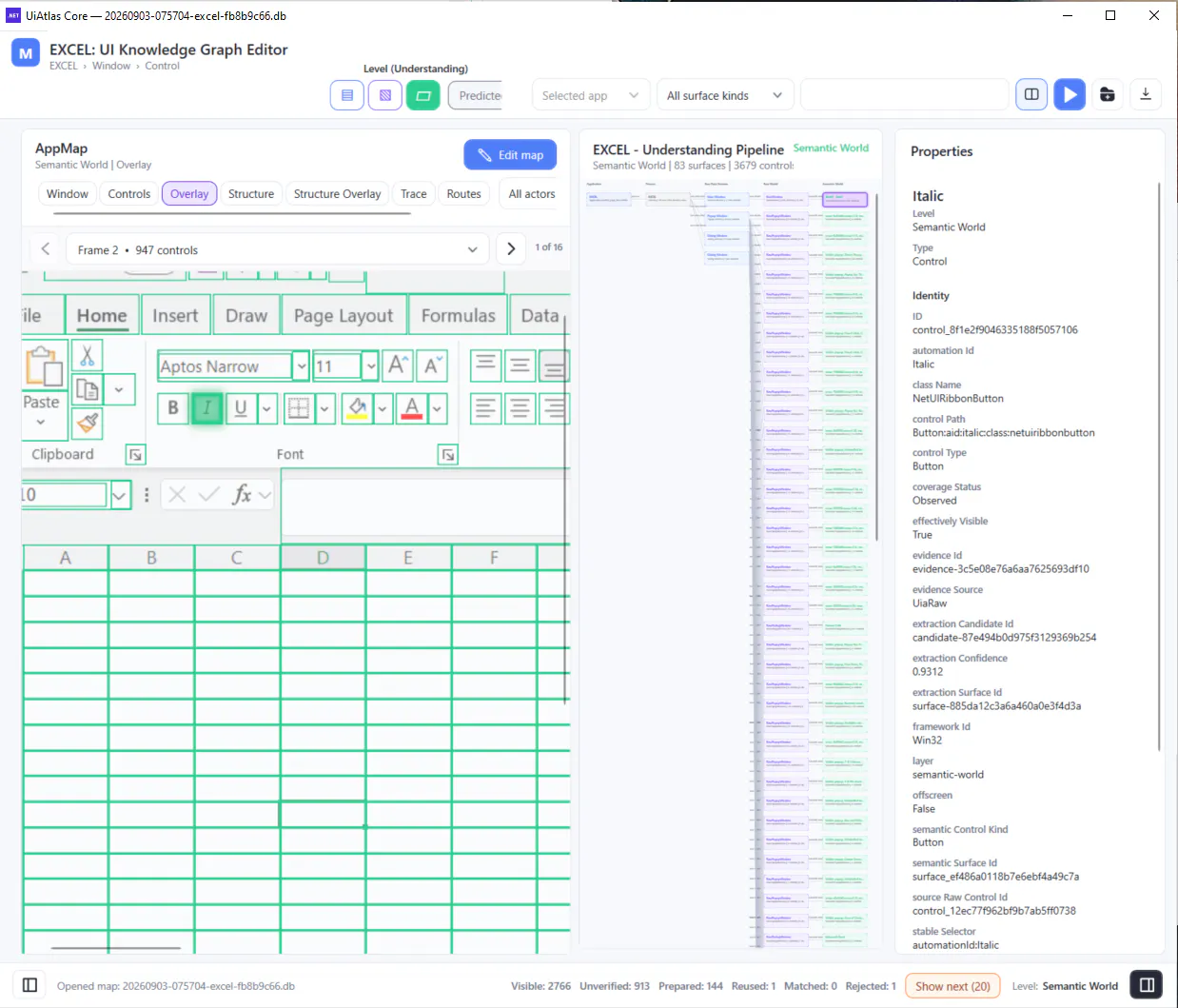1178x1008 pixels.
Task: Click the Insert ribbon tab in Excel preview
Action: tap(175, 316)
